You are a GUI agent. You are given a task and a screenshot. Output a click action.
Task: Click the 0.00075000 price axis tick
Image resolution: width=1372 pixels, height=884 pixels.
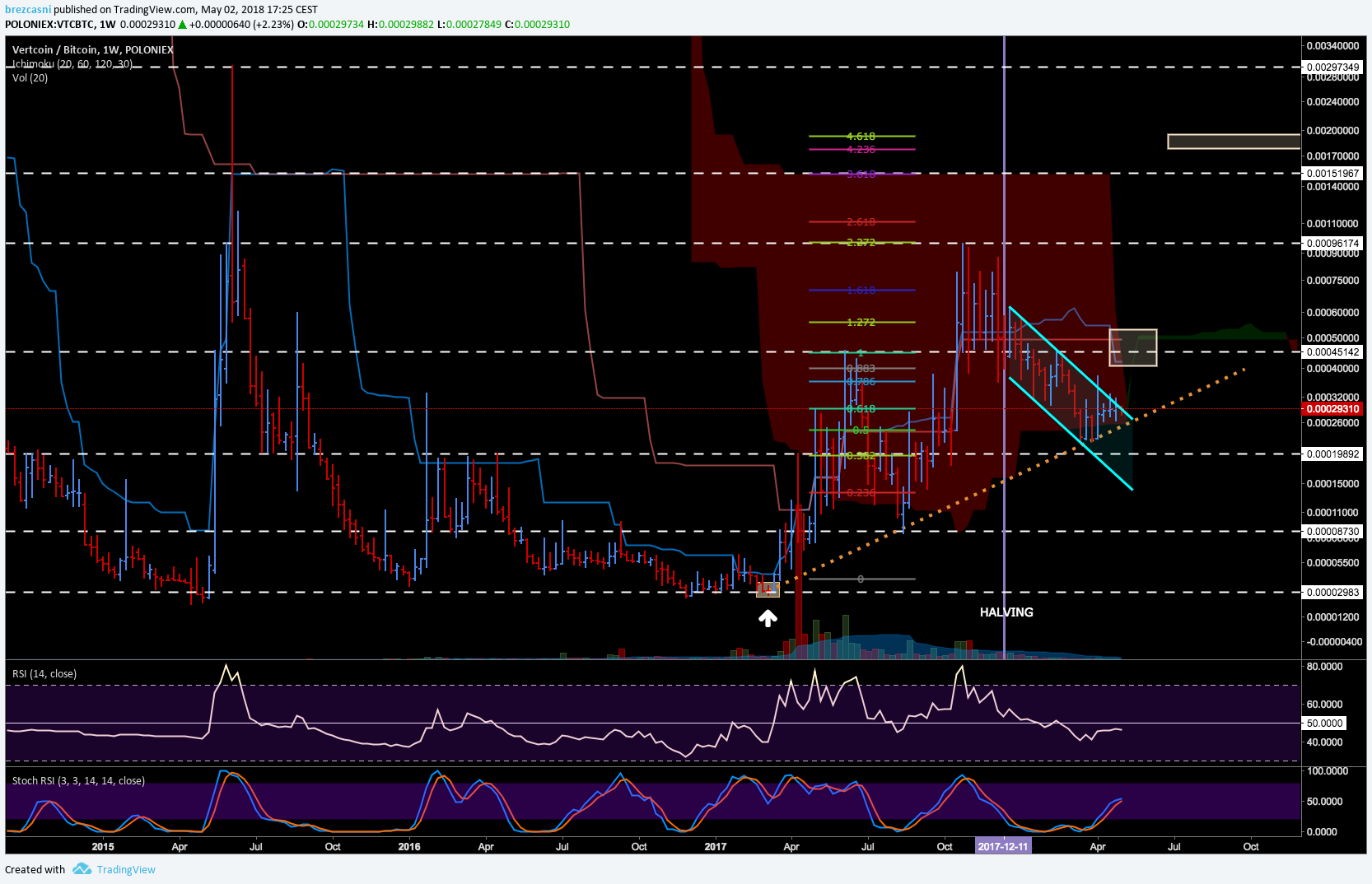[1332, 281]
